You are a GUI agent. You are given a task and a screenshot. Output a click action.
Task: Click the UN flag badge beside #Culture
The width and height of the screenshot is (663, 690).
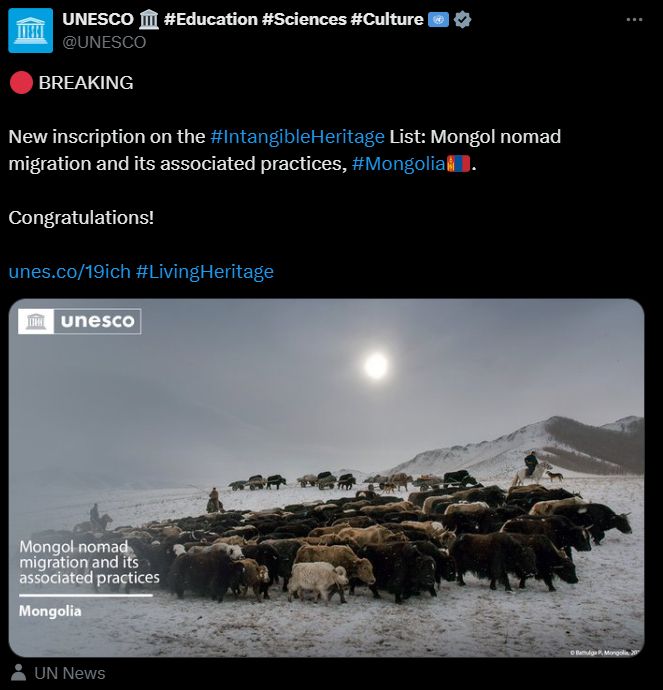coord(438,20)
